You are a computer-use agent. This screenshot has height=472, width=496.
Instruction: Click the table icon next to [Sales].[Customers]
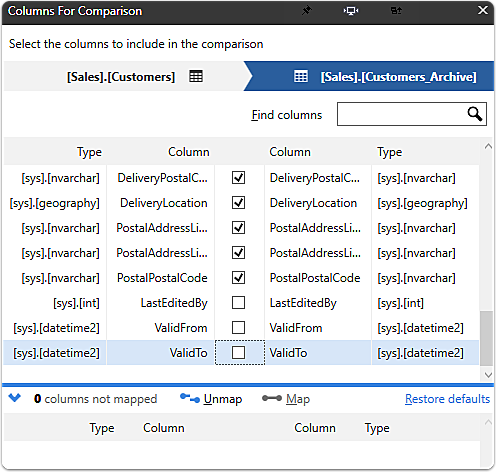click(x=196, y=76)
